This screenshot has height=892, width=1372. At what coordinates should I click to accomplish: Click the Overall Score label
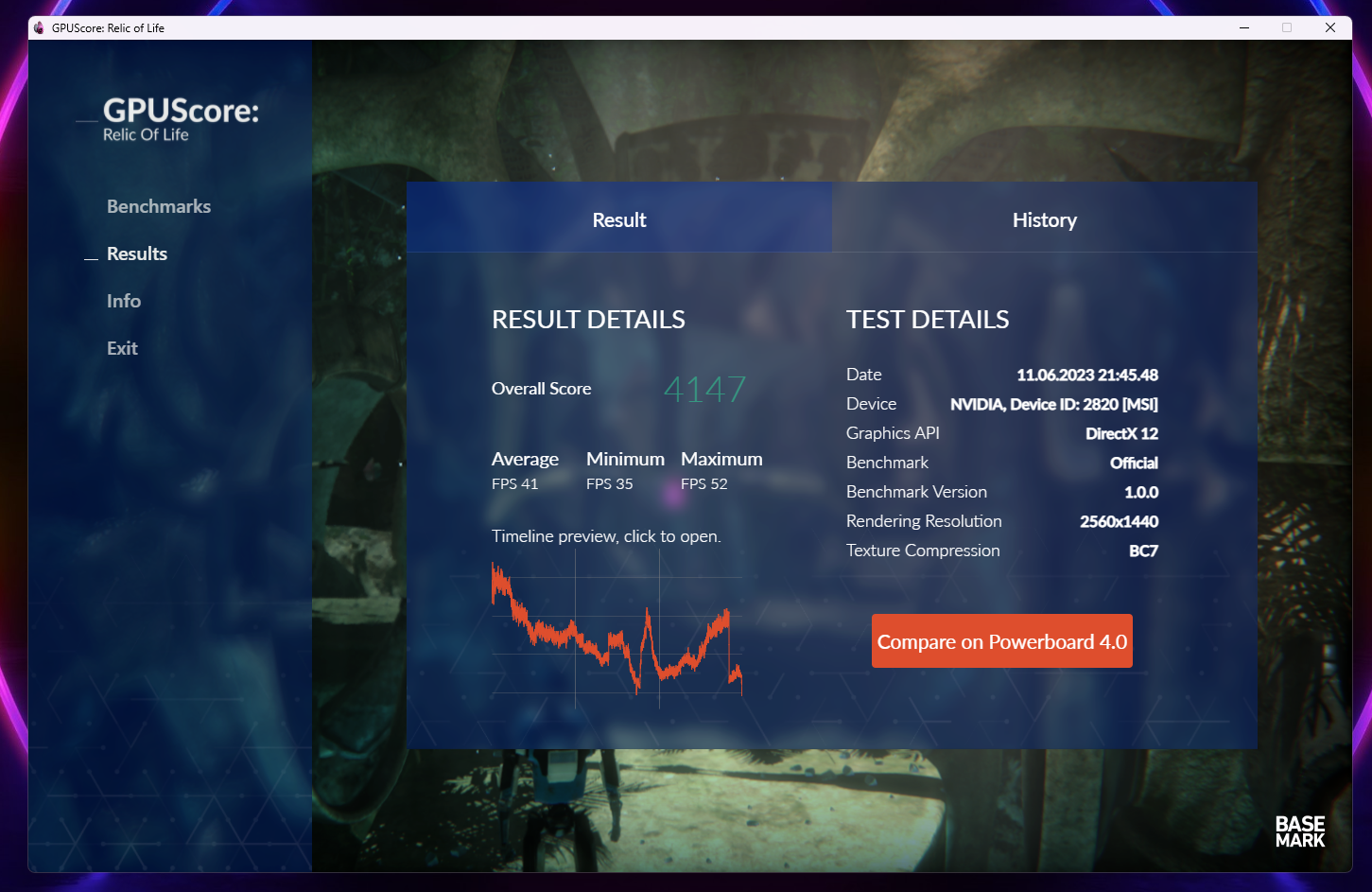(542, 389)
